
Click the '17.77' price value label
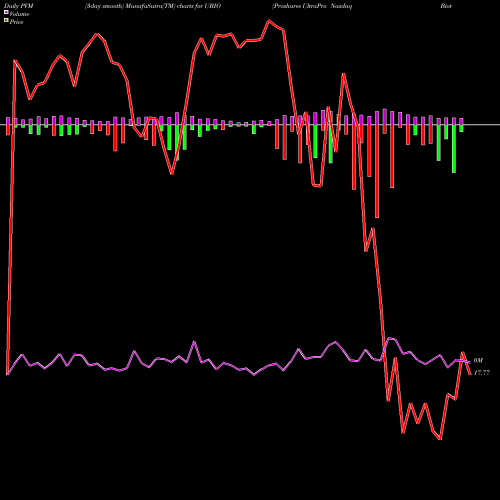tap(482, 373)
